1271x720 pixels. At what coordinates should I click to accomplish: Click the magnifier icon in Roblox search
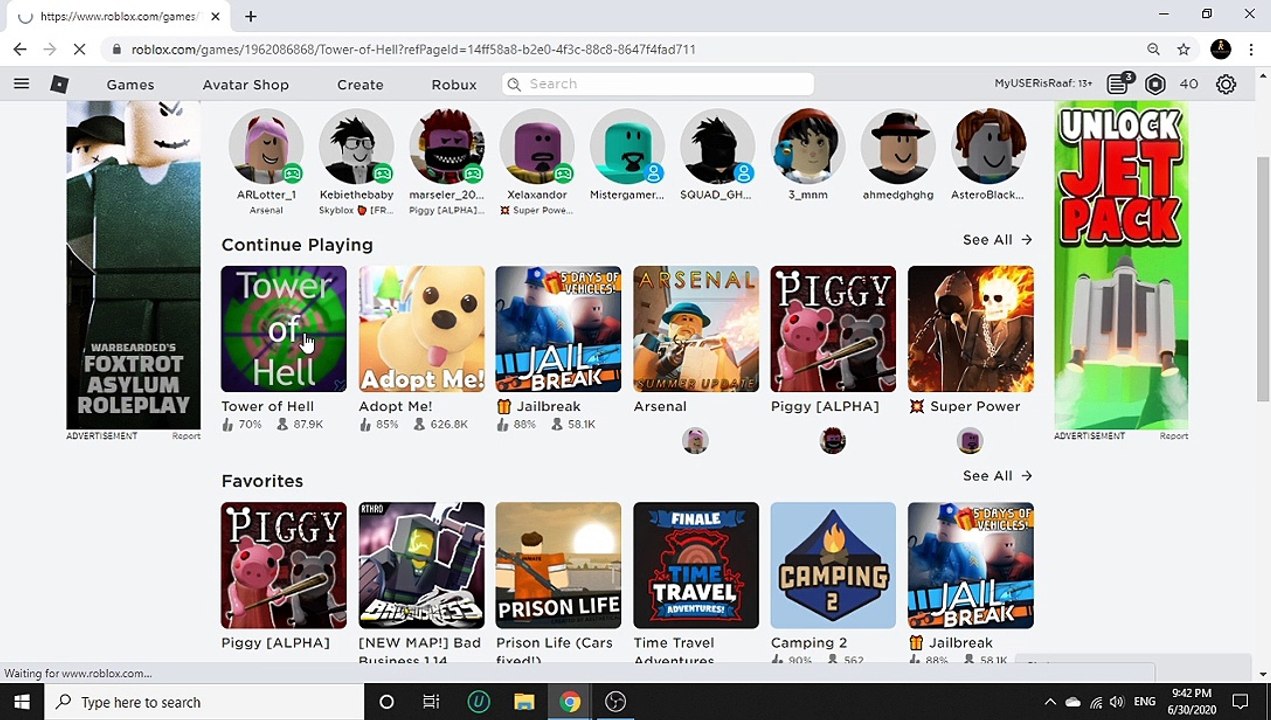[514, 84]
